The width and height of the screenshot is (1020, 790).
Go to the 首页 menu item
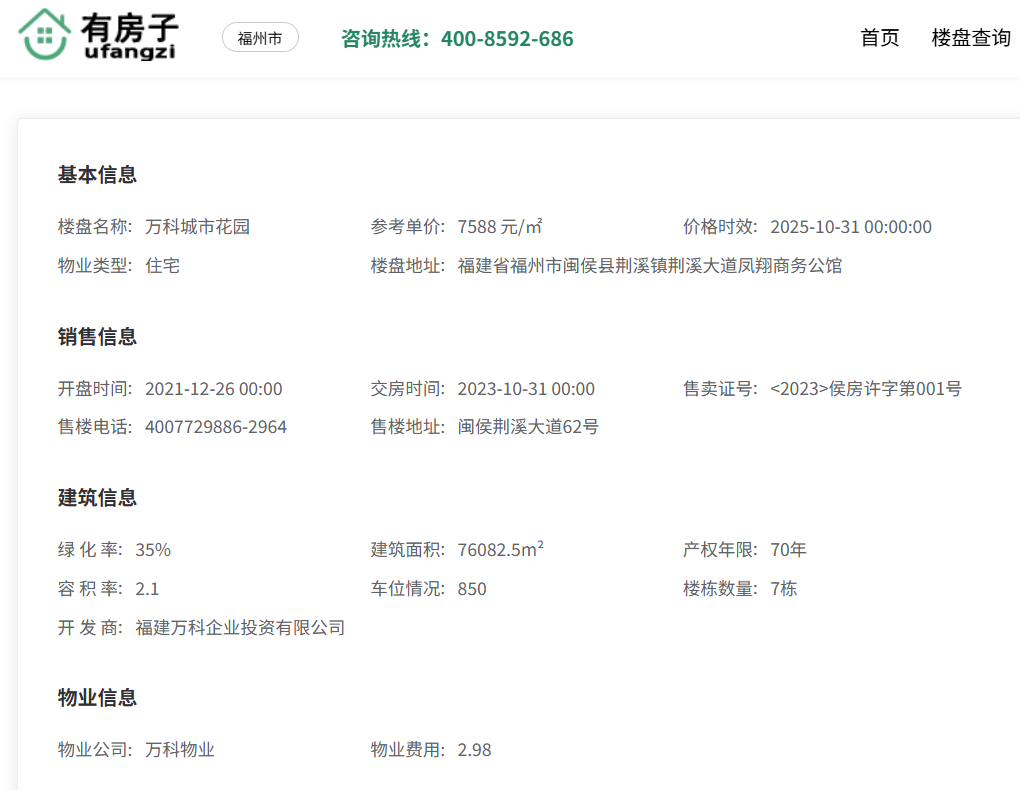click(880, 38)
